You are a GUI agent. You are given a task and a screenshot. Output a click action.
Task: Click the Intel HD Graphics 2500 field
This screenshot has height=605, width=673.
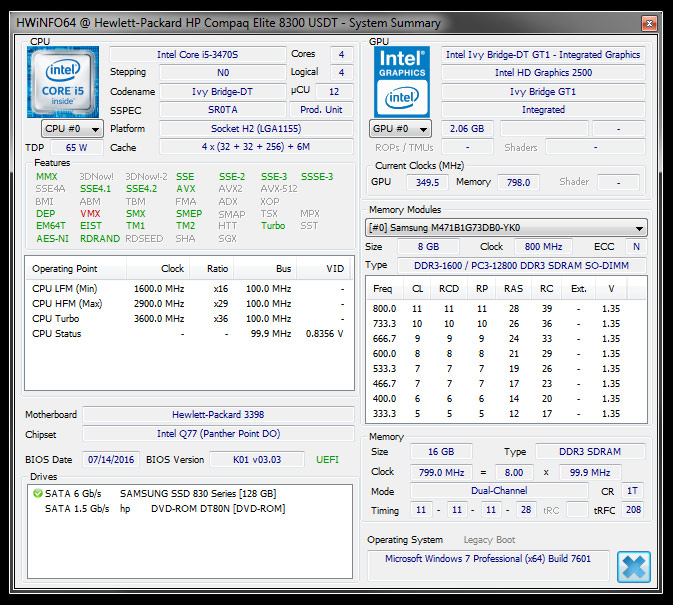click(x=543, y=73)
